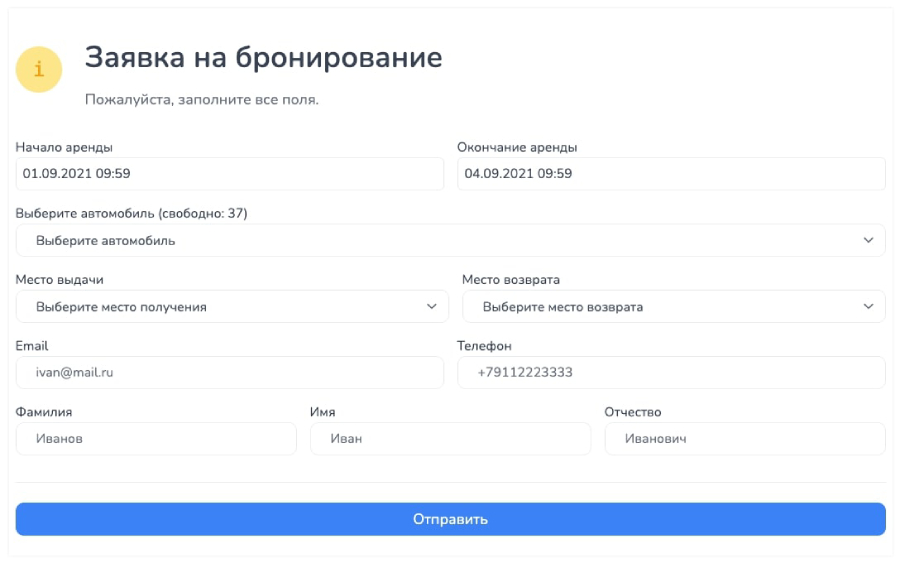Click the 'Отчество' label
The width and height of the screenshot is (900, 563).
(633, 412)
